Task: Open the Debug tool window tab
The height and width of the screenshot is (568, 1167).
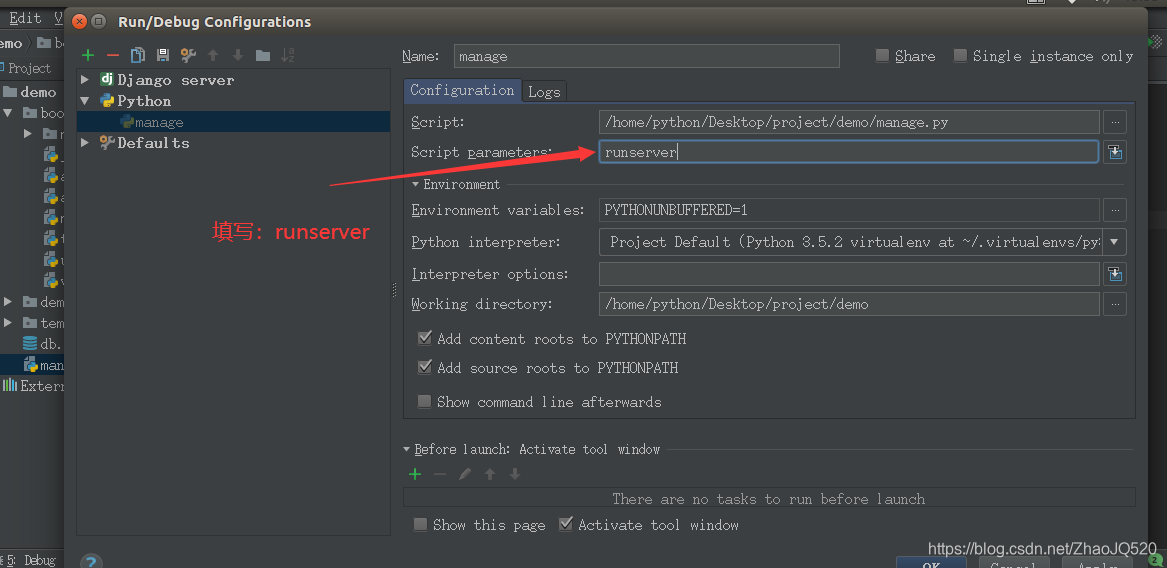Action: (x=30, y=561)
